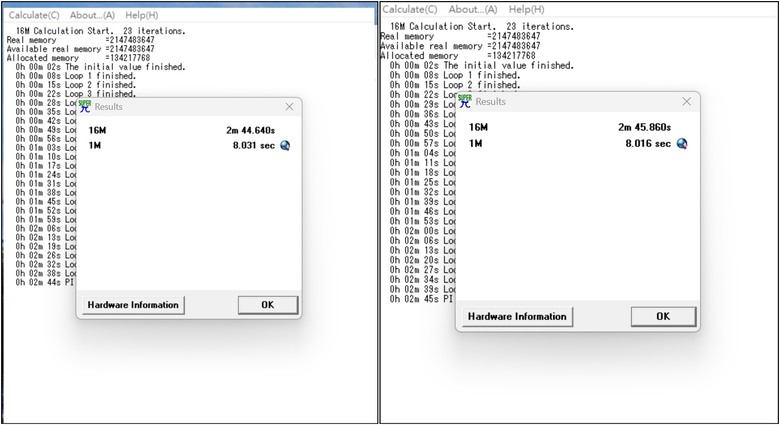Click globe icon beside 8.031 sec

click(285, 145)
